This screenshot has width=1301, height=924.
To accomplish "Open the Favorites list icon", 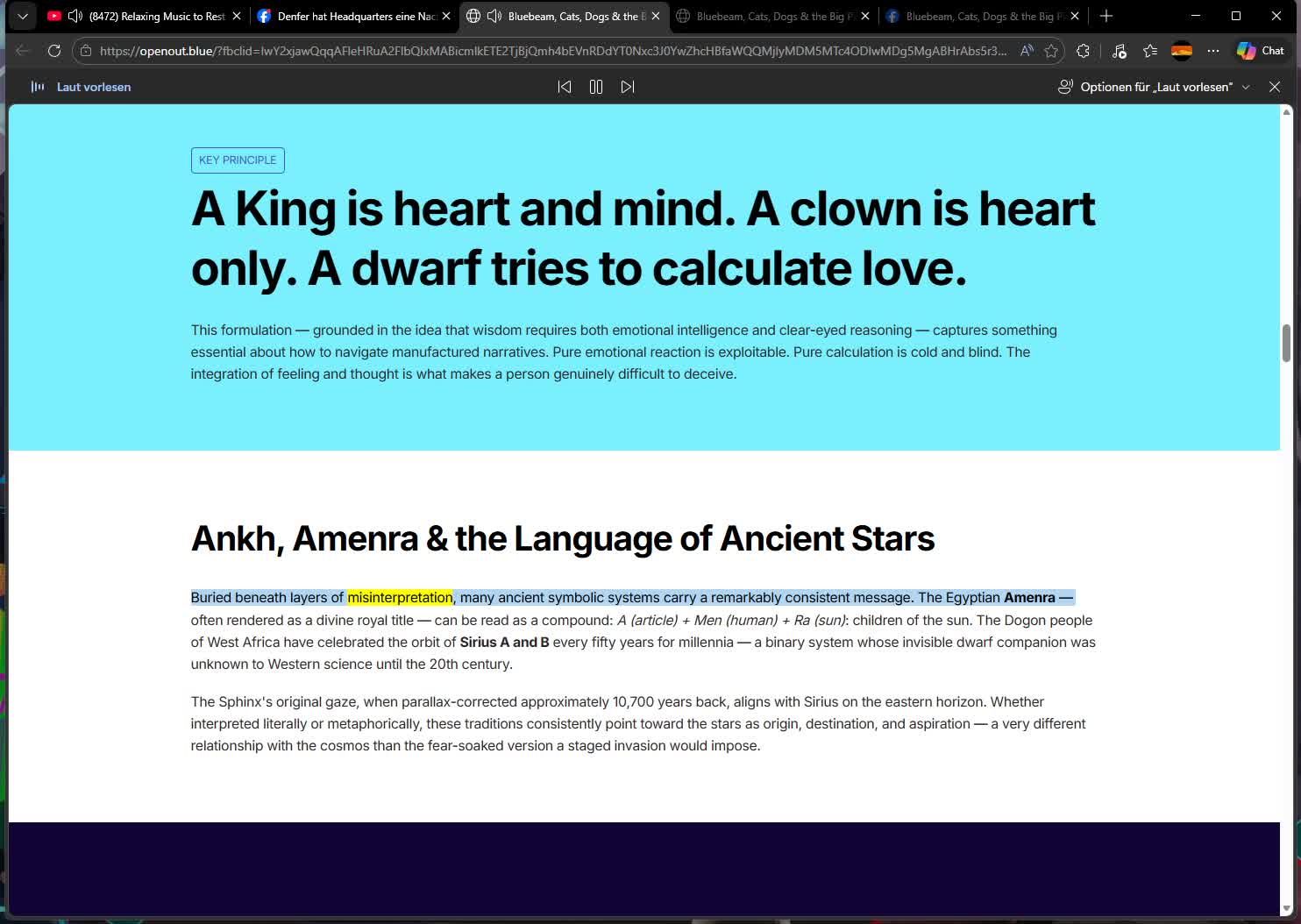I will click(x=1150, y=51).
